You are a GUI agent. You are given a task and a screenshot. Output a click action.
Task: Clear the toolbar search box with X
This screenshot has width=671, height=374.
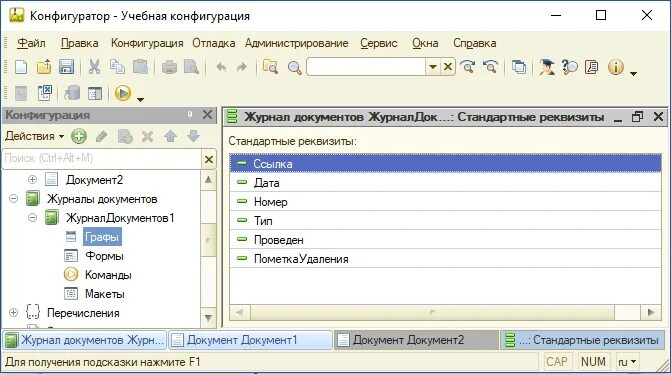coord(448,67)
